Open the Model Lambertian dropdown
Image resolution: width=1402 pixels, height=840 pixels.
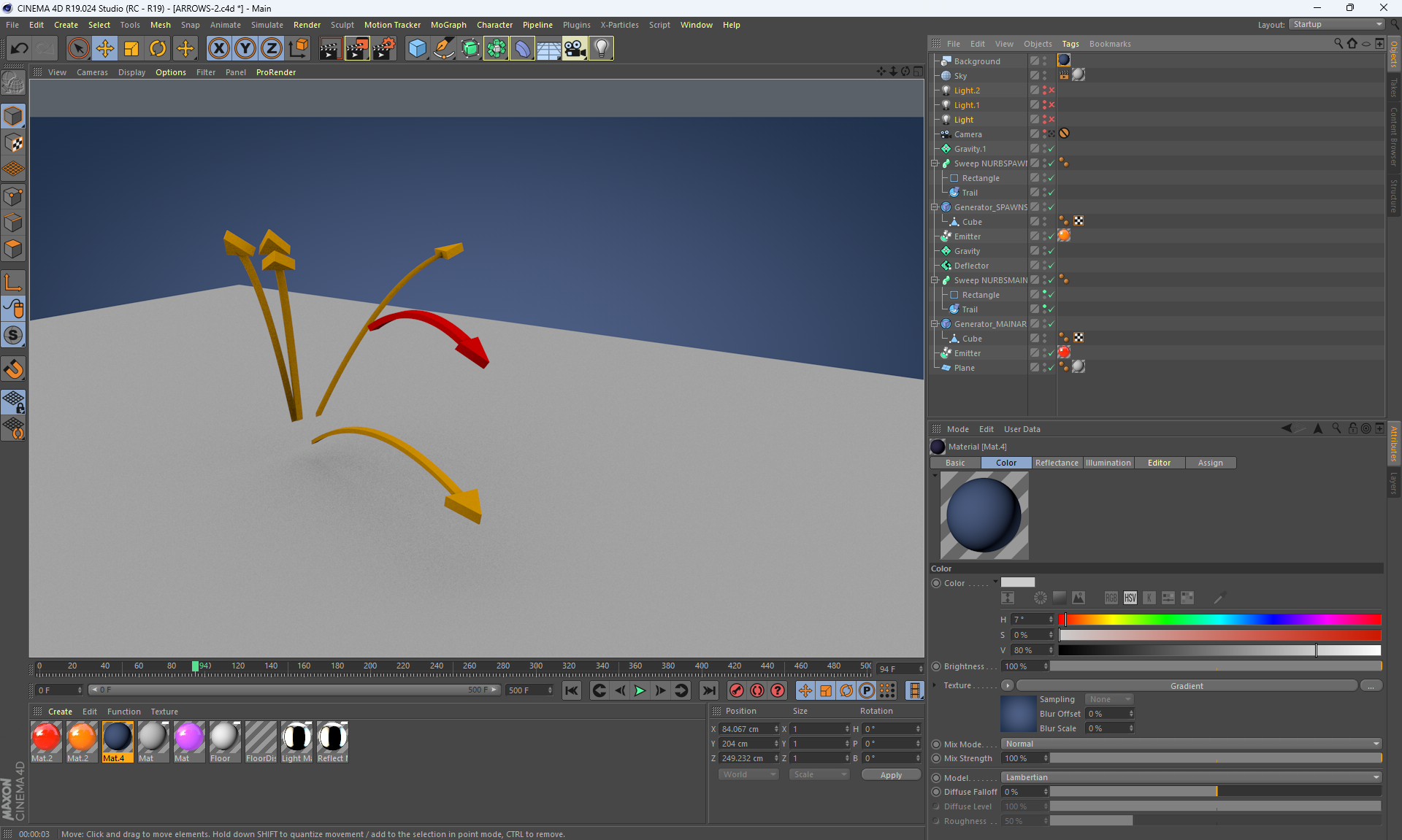(x=1192, y=777)
